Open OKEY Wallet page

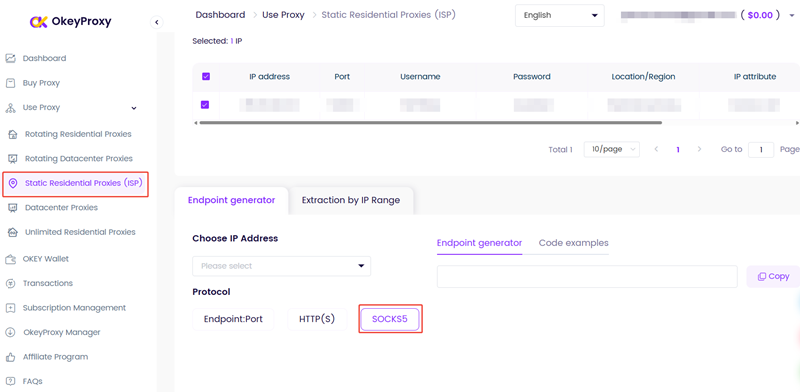[x=46, y=259]
